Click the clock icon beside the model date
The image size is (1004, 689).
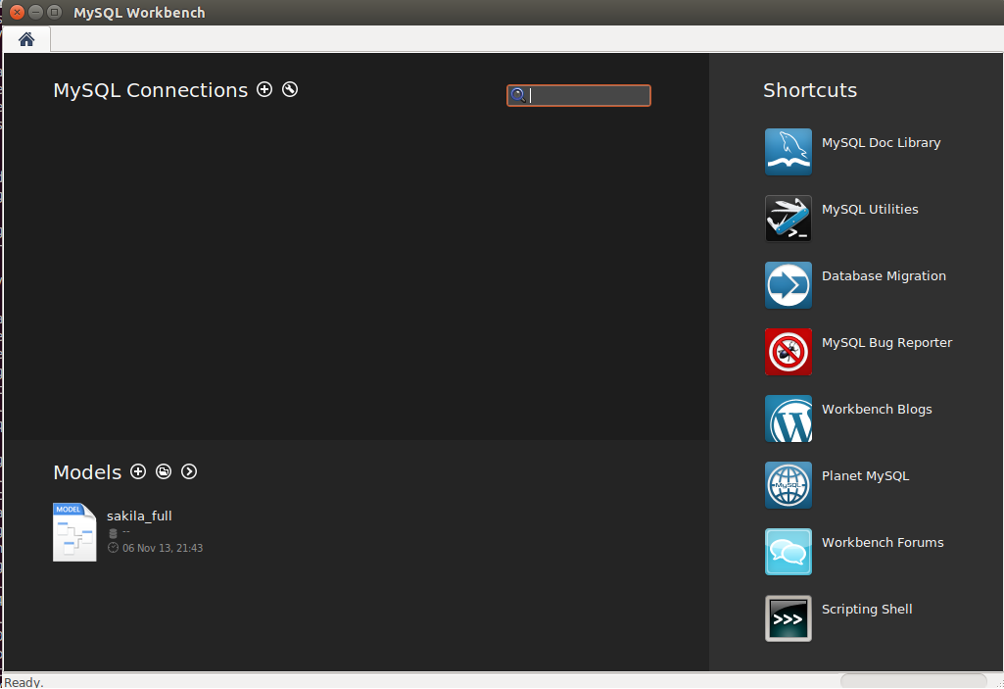point(113,547)
